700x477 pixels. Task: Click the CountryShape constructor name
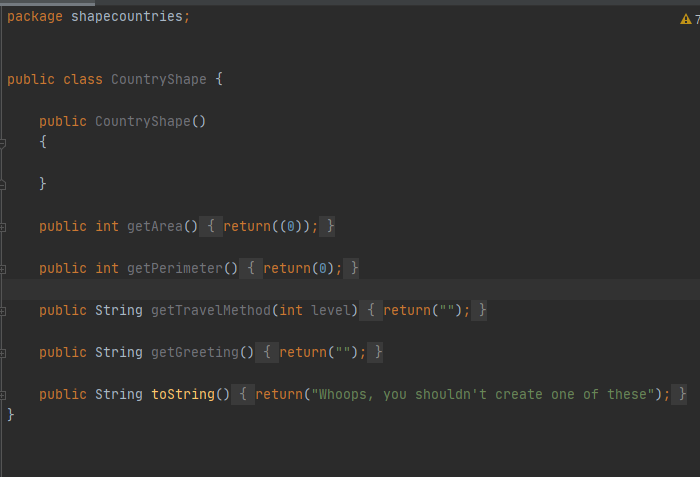tap(142, 121)
